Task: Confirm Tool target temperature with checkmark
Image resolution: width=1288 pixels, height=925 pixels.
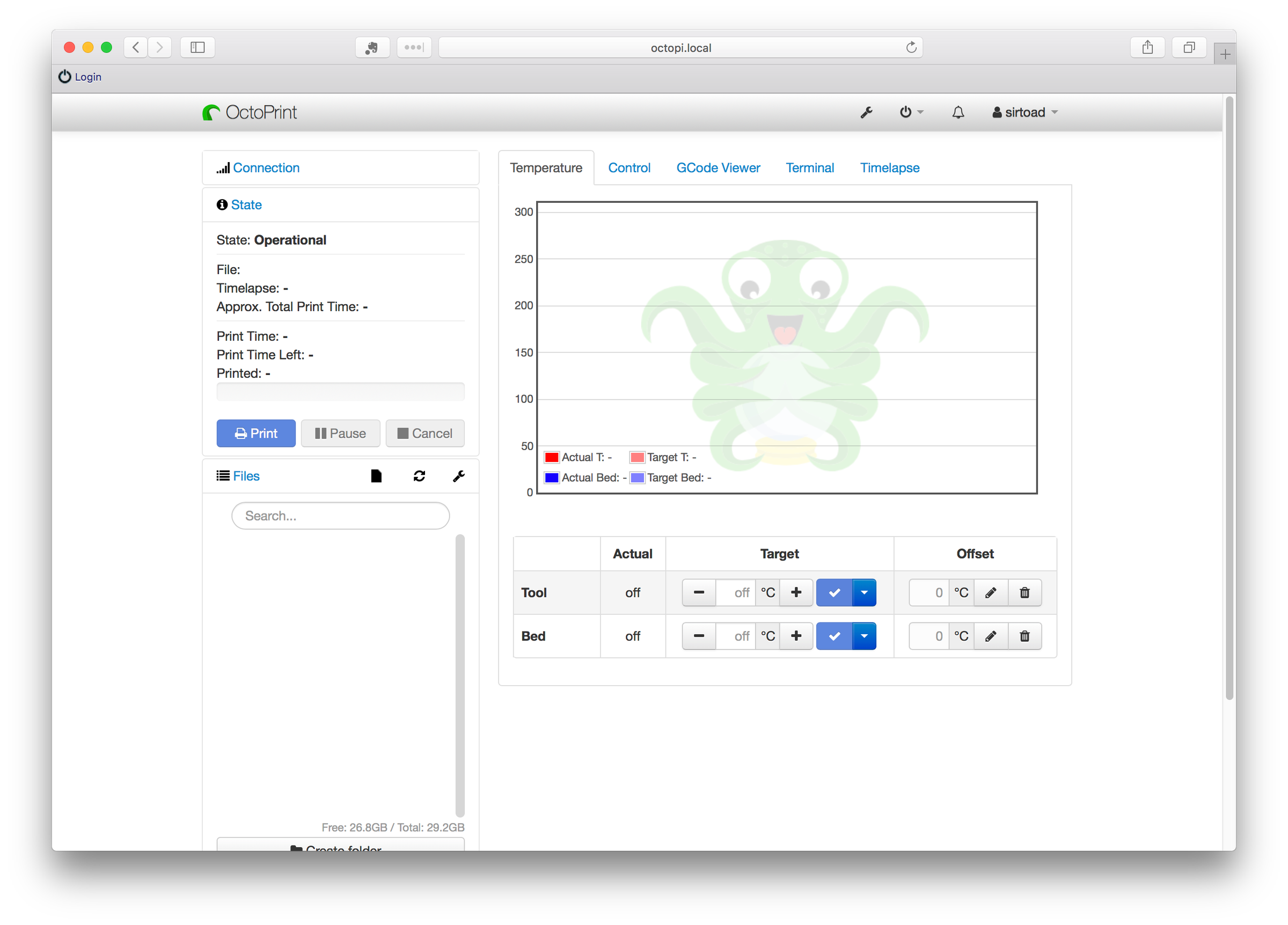Action: [834, 592]
